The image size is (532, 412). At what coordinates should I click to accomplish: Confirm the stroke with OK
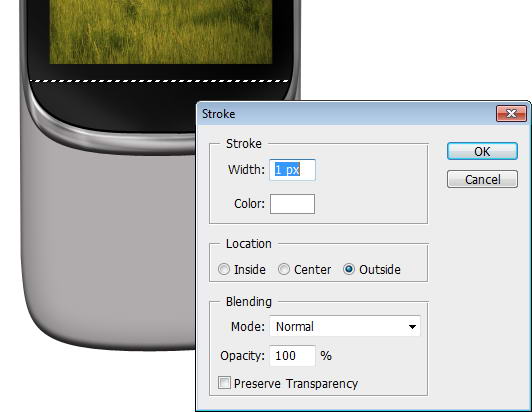(x=482, y=151)
